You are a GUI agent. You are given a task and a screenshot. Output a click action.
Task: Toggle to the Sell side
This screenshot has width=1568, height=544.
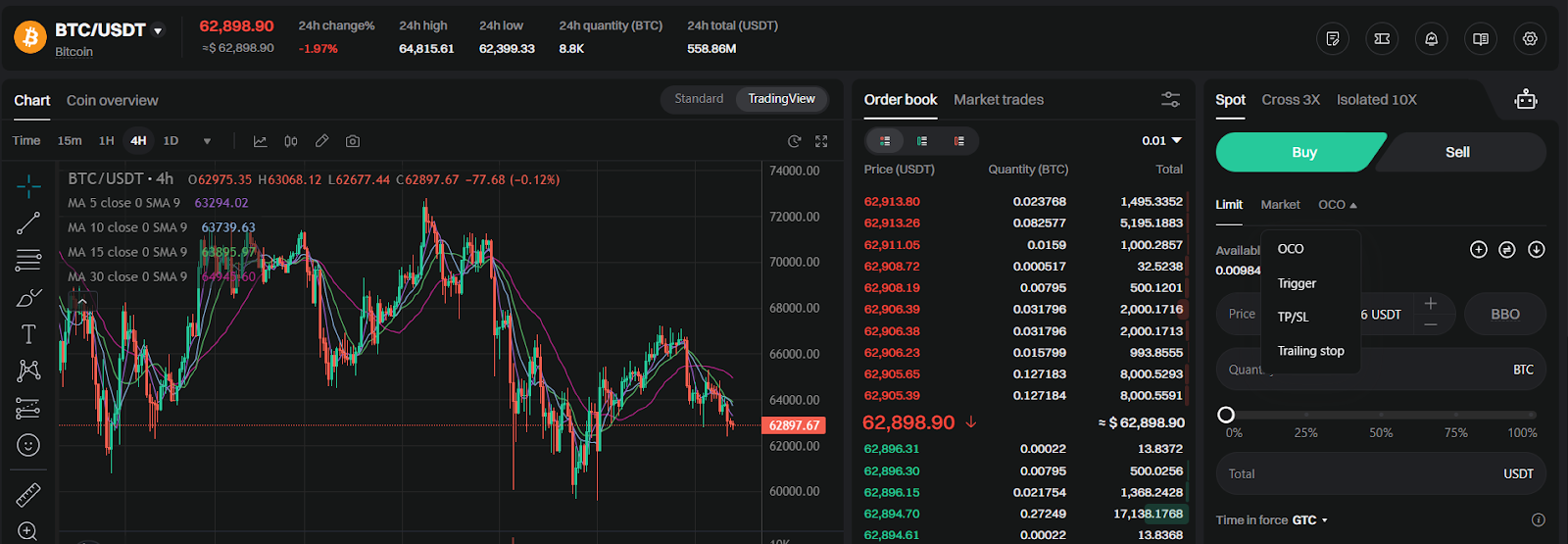coord(1457,152)
